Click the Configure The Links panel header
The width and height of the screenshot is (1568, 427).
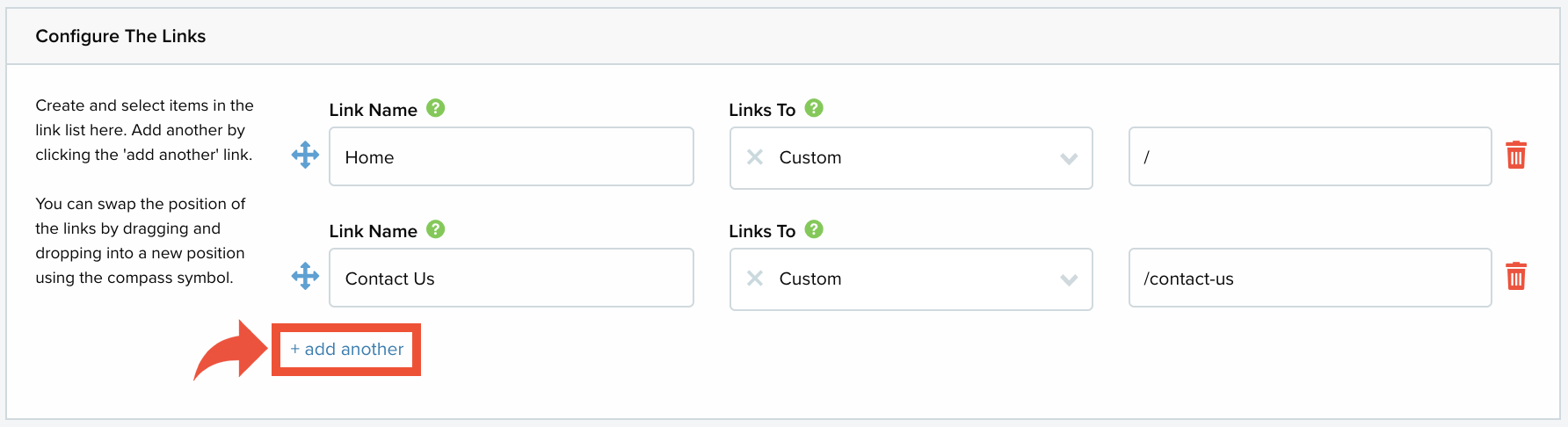[x=783, y=36]
